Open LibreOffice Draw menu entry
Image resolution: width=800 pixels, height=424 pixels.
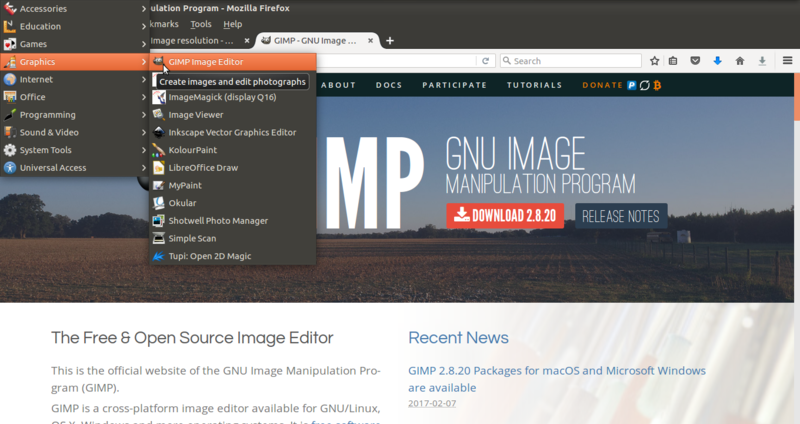(x=233, y=167)
